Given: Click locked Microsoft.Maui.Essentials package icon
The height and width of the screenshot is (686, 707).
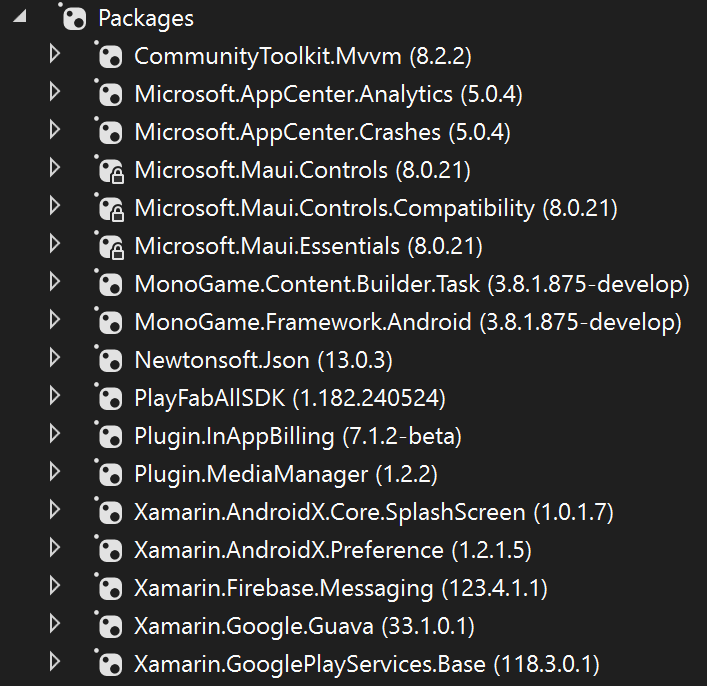Looking at the screenshot, I should click(x=110, y=245).
